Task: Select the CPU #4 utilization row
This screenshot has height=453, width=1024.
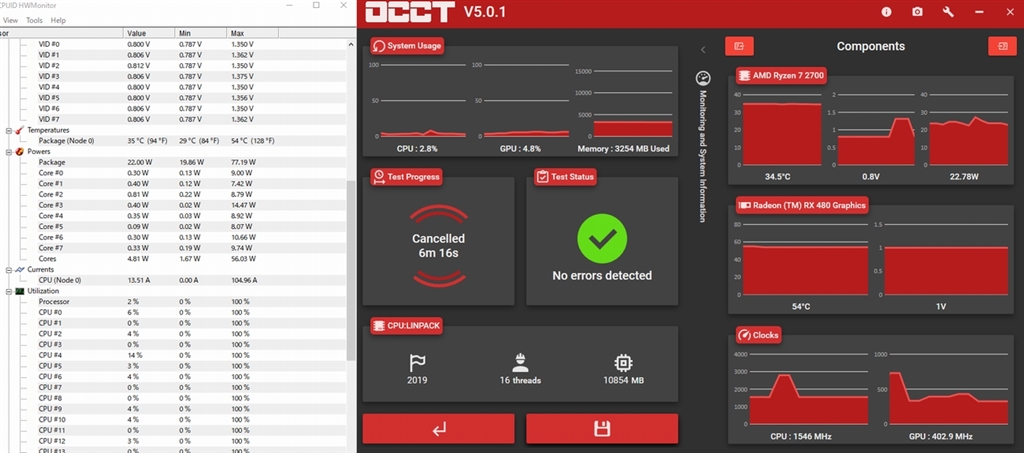Action: tap(173, 355)
